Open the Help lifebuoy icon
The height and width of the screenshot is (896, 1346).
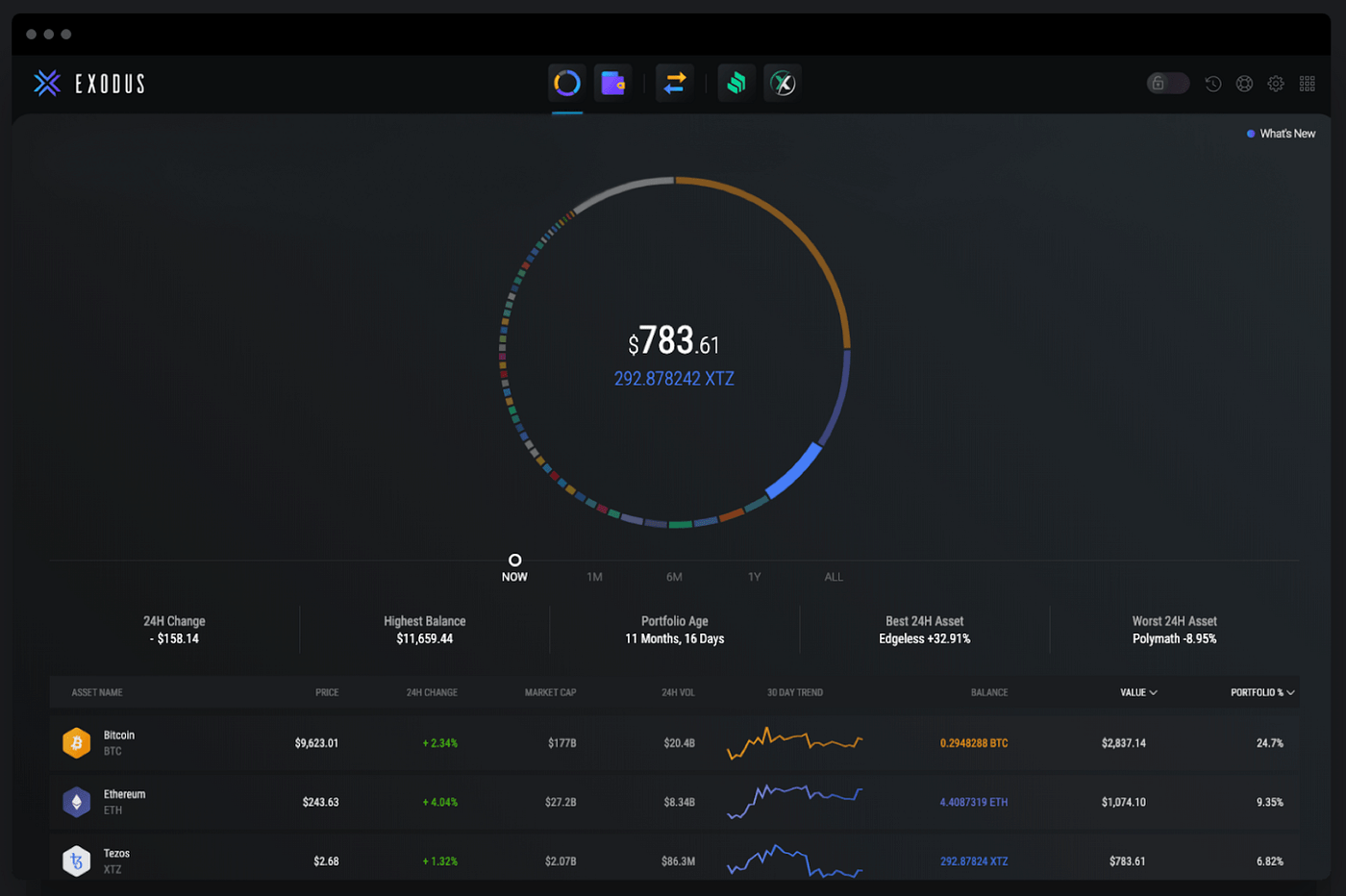pyautogui.click(x=1244, y=83)
